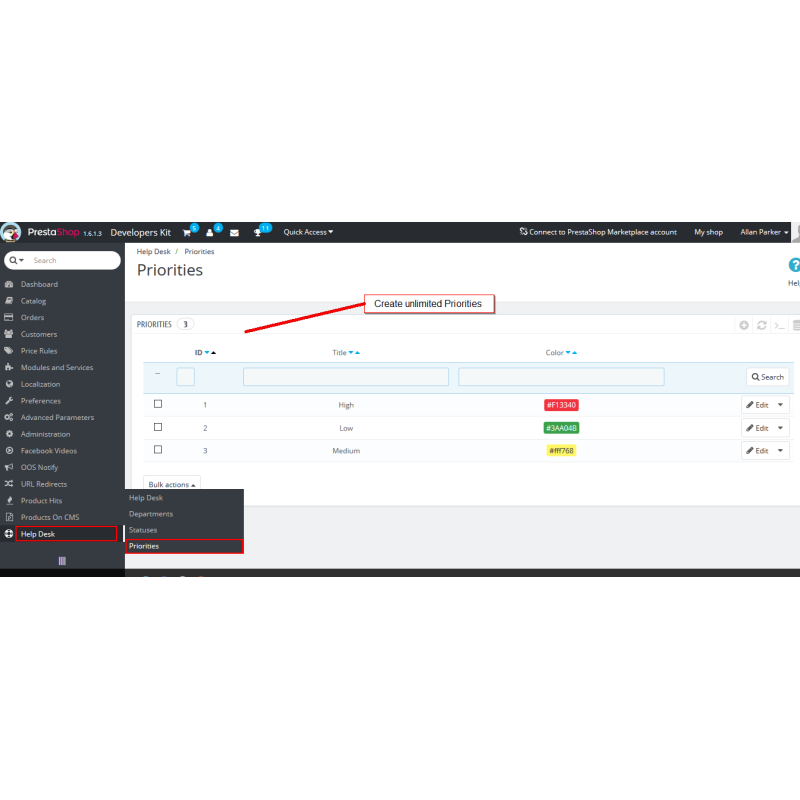The width and height of the screenshot is (800, 800).
Task: Click the Administration gear icon
Action: point(9,434)
